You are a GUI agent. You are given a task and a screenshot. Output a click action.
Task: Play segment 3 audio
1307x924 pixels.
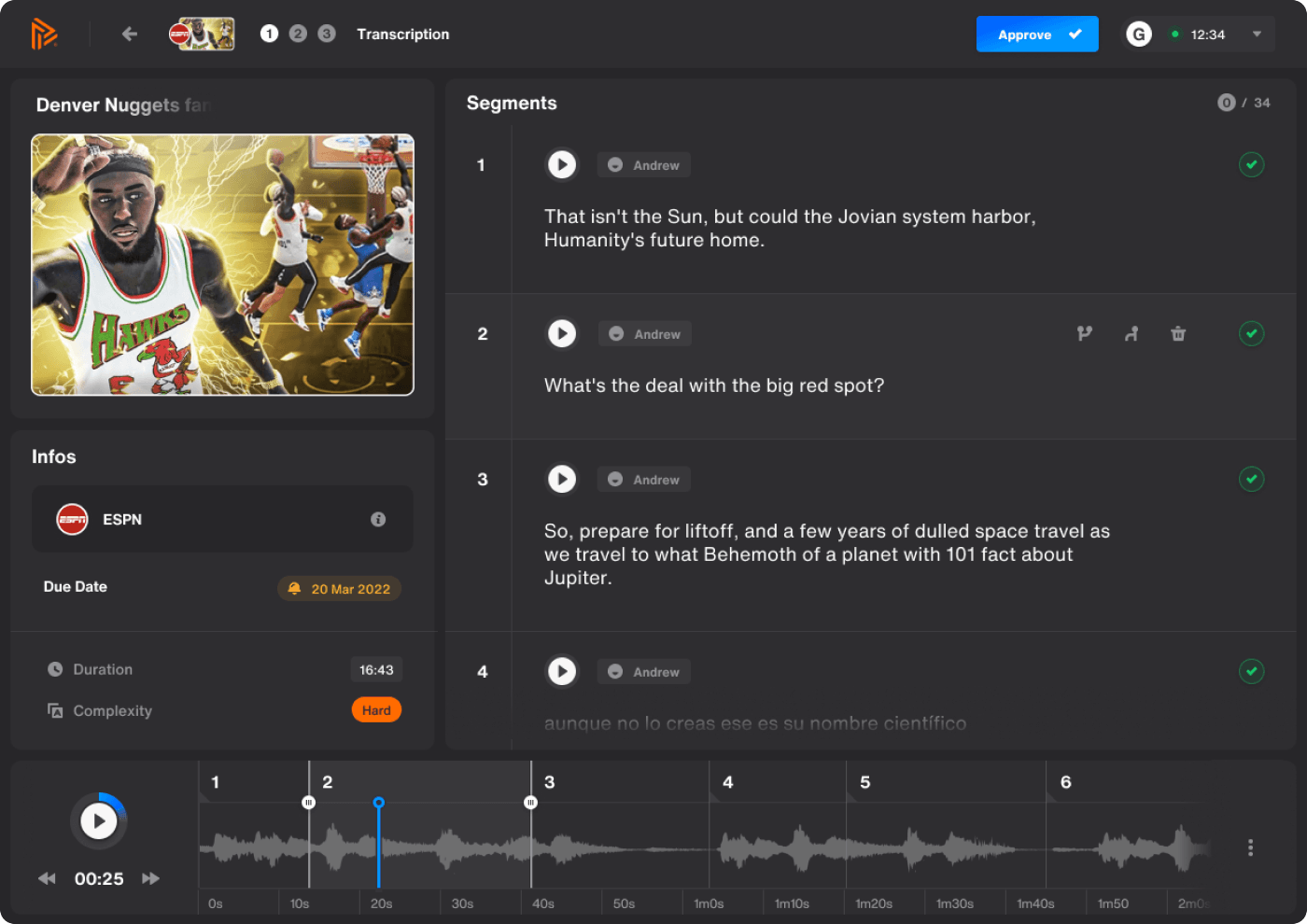click(x=562, y=479)
